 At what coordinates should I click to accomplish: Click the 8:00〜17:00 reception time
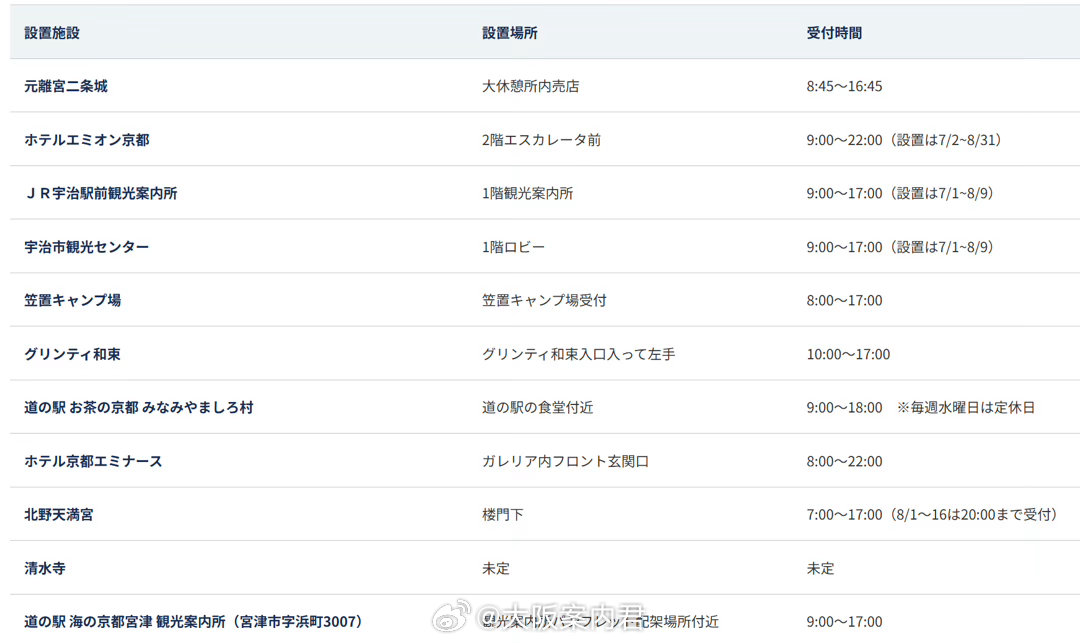coord(844,300)
